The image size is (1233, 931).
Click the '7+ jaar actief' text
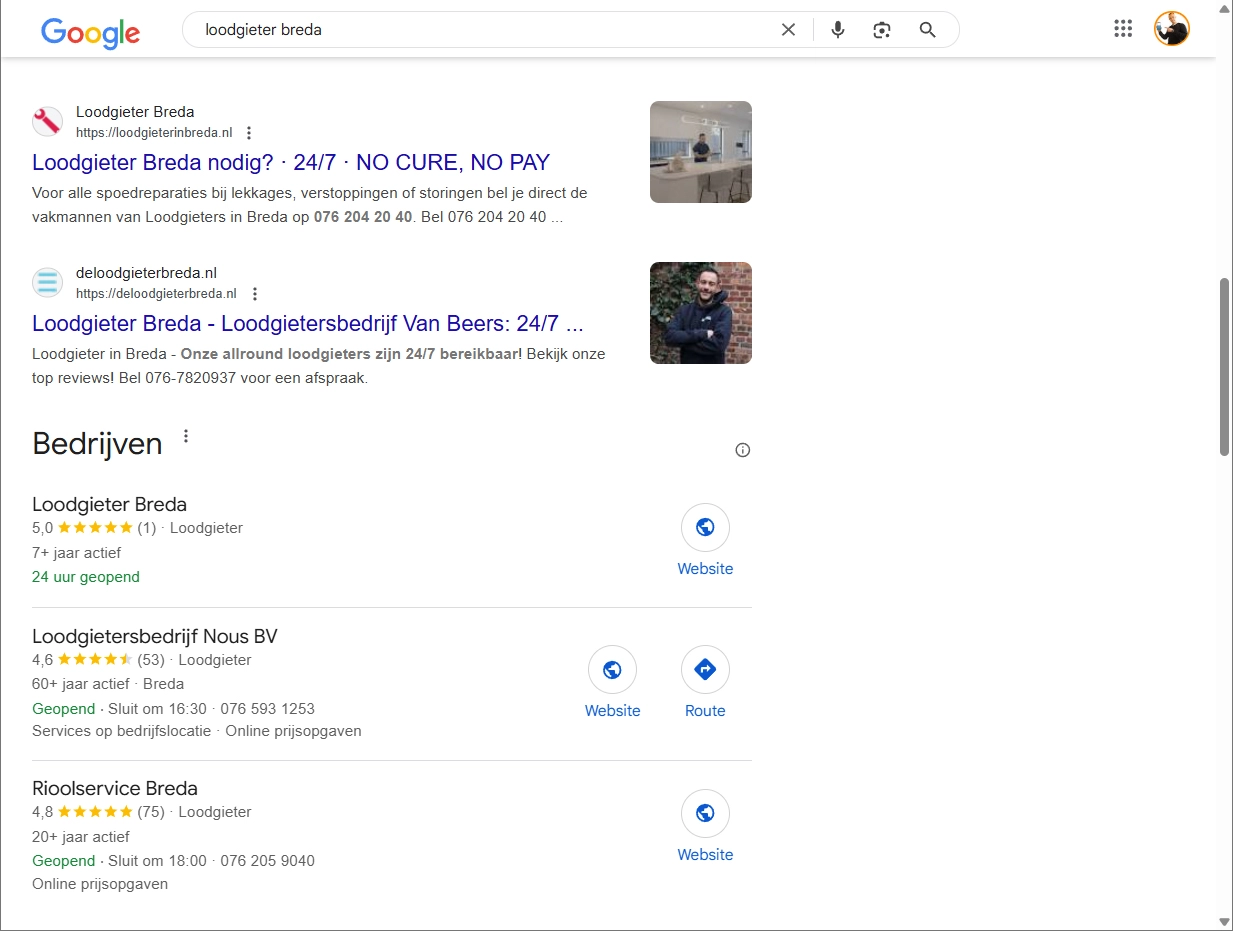(x=76, y=552)
